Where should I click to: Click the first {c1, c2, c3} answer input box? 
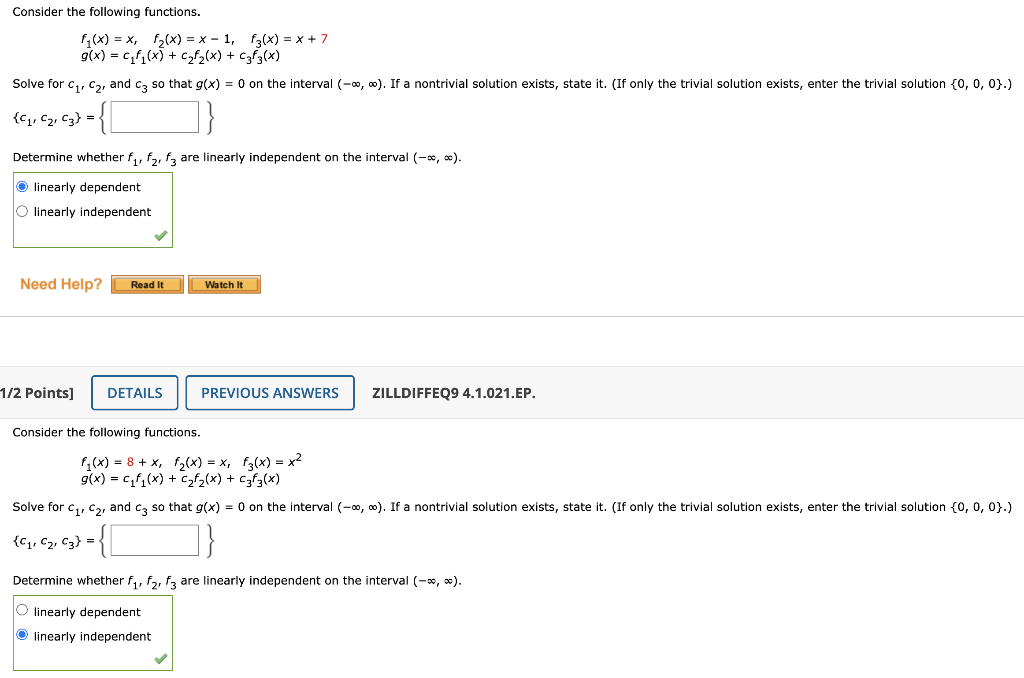(155, 116)
